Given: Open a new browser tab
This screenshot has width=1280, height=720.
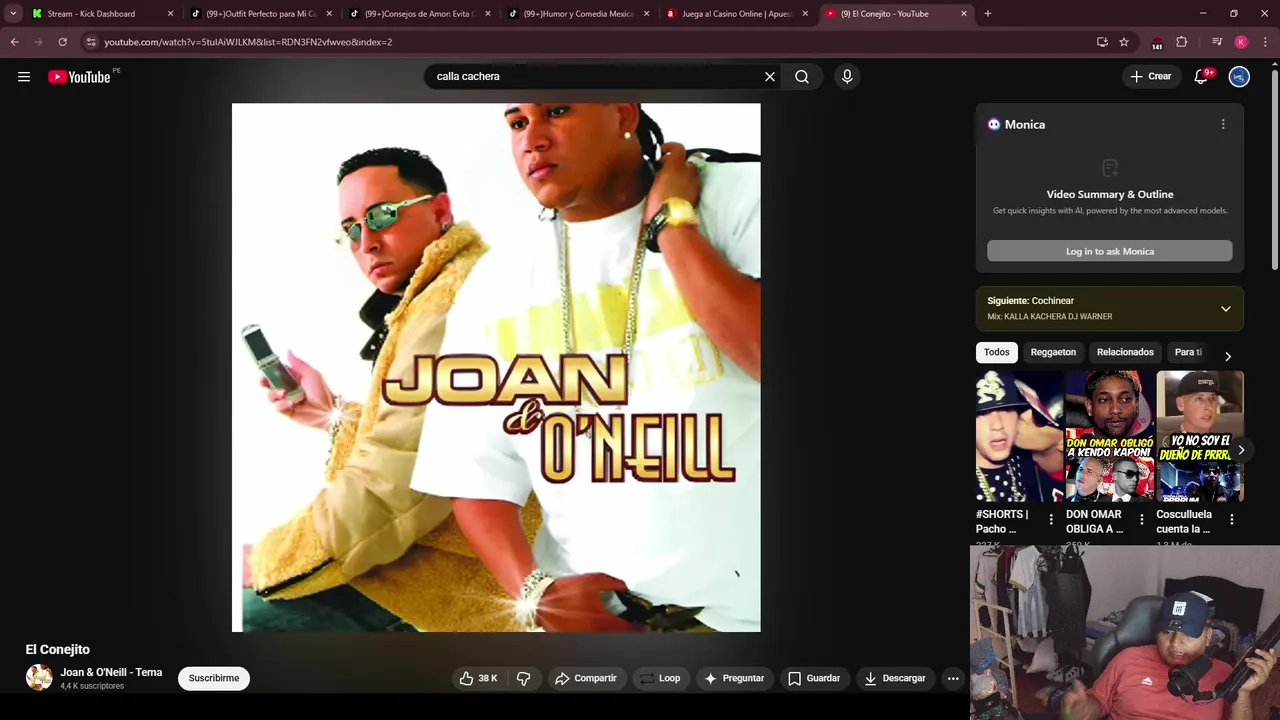Looking at the screenshot, I should point(988,14).
